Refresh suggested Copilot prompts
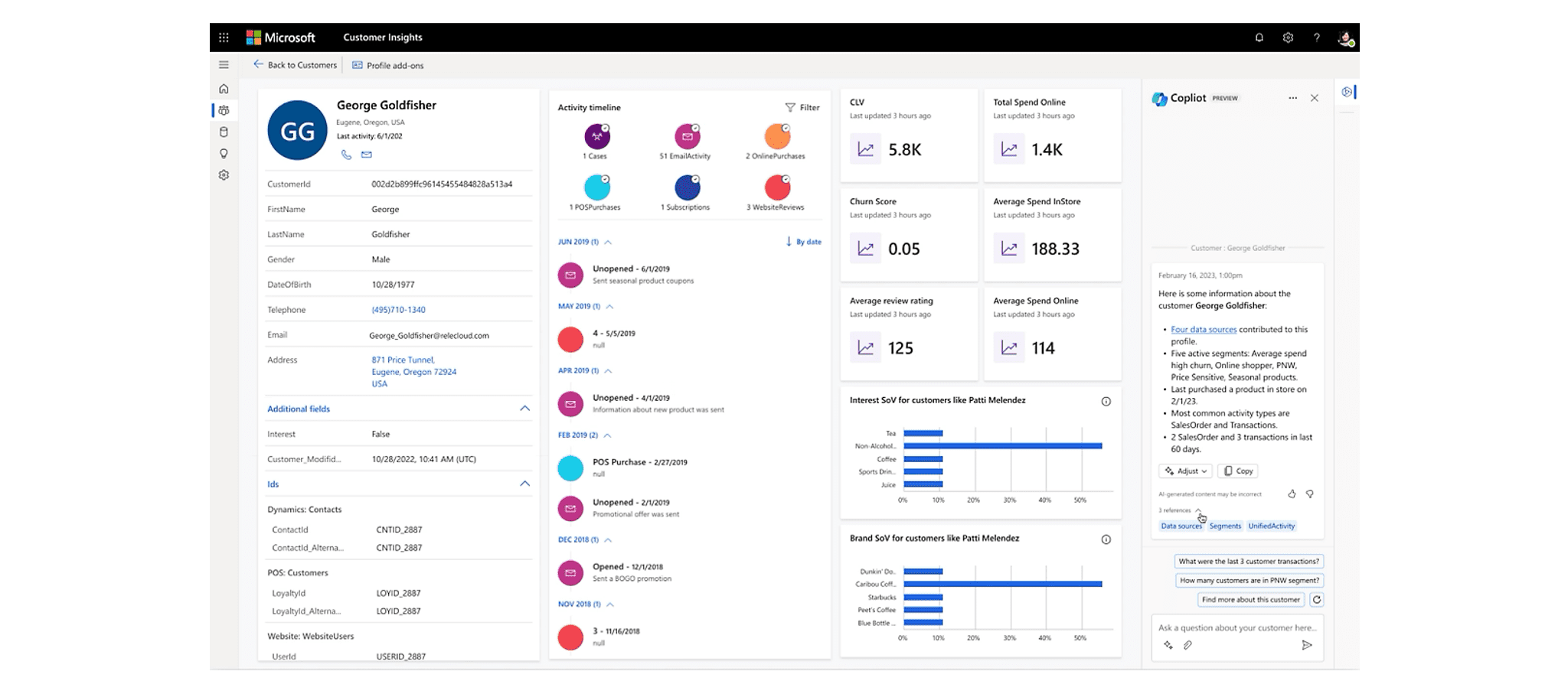 pyautogui.click(x=1316, y=600)
